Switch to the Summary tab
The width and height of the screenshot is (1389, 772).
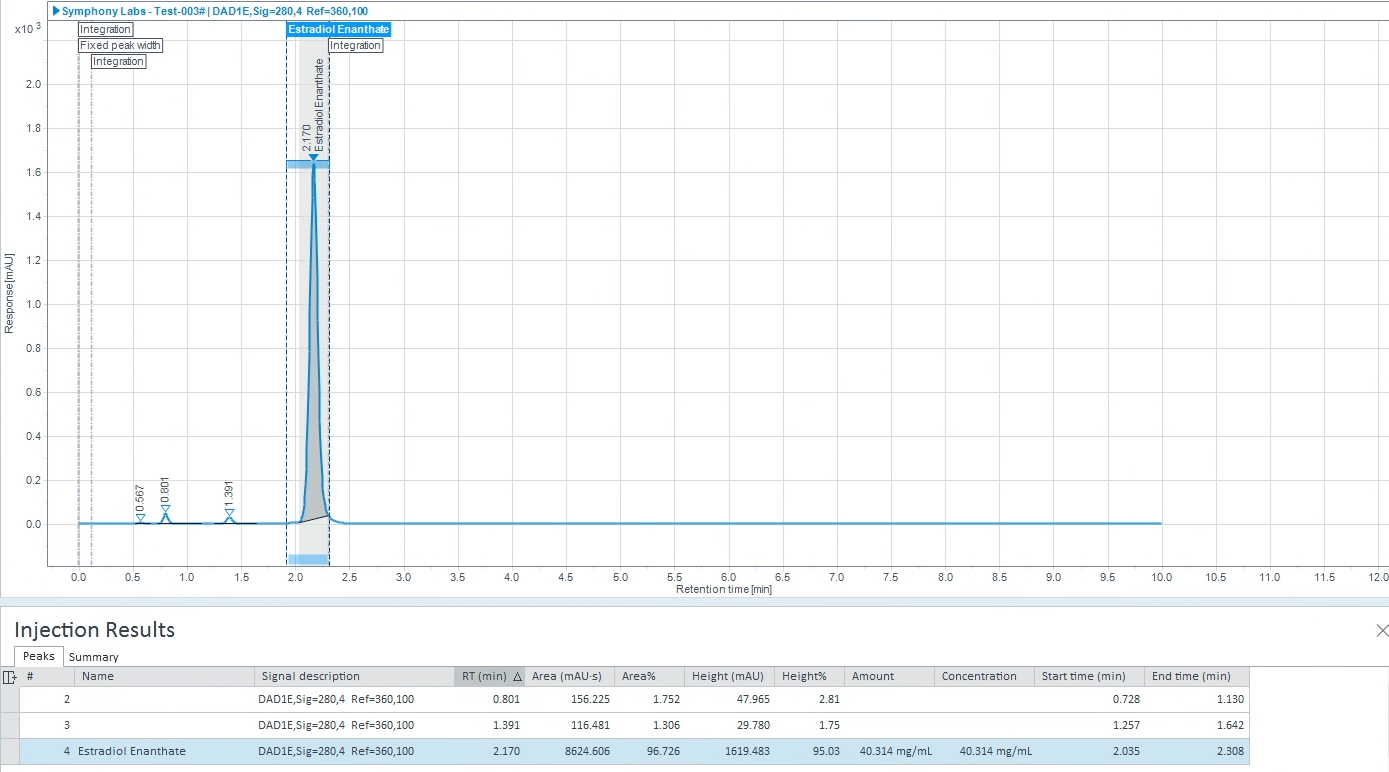(93, 657)
